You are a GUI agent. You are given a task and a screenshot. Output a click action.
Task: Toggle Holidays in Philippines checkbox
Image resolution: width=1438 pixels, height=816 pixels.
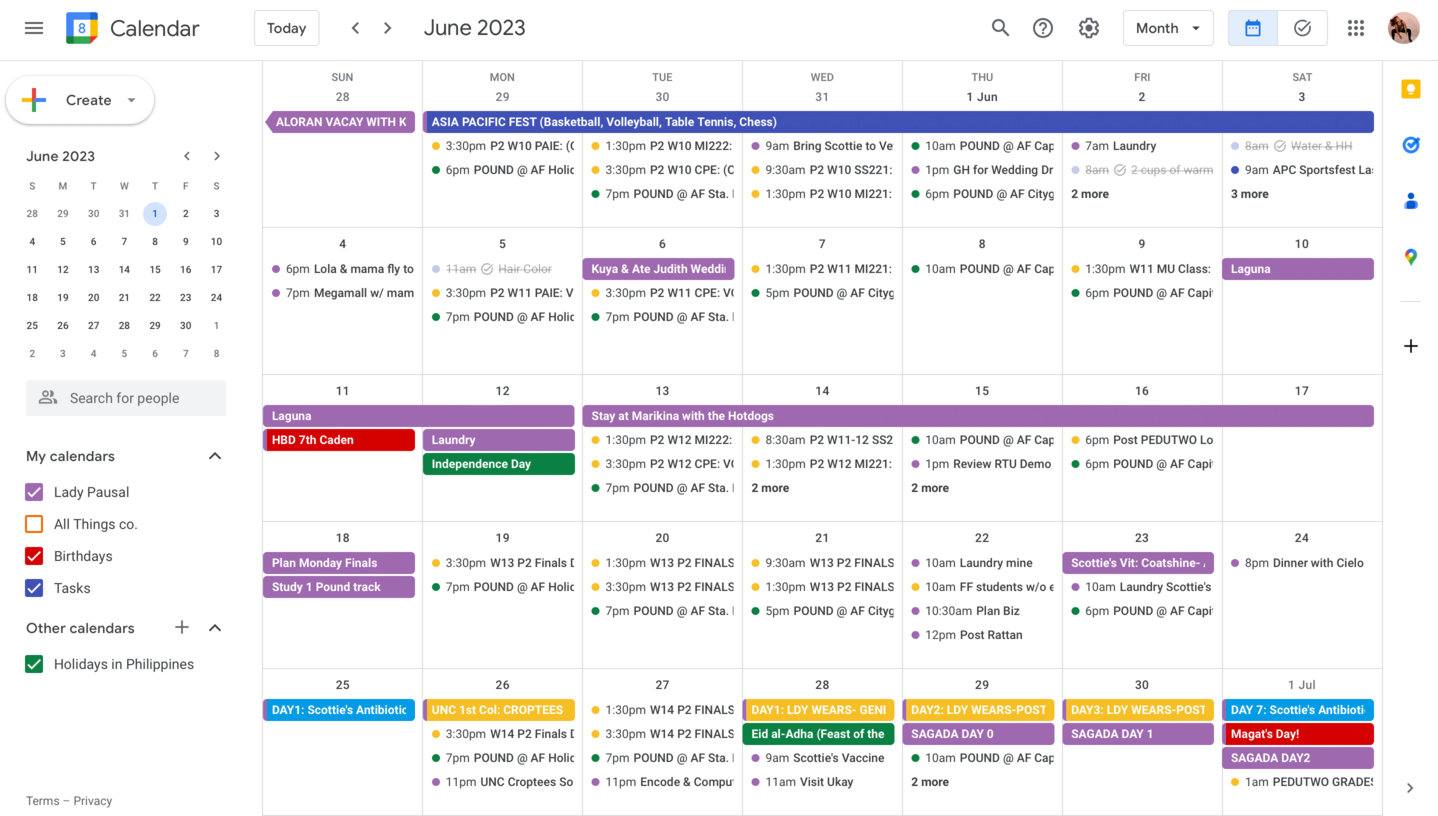click(x=34, y=664)
